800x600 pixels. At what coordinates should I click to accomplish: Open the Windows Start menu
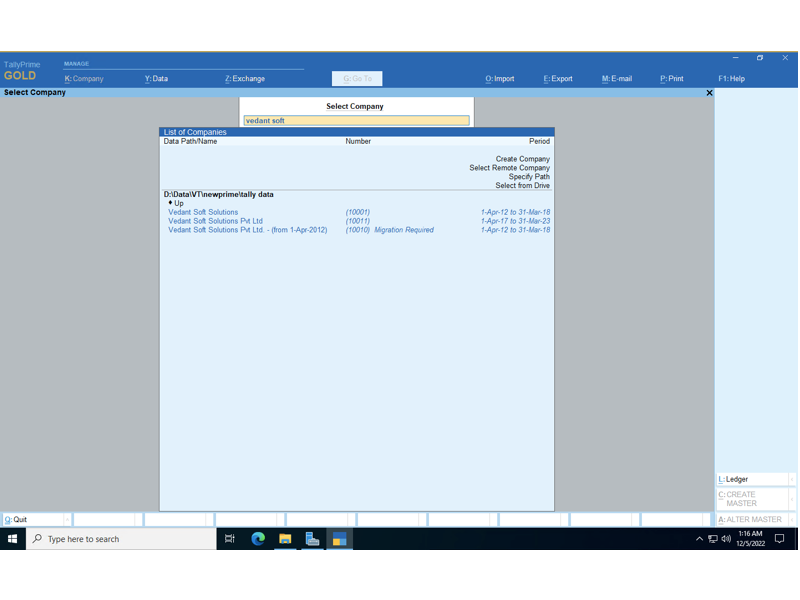point(13,539)
